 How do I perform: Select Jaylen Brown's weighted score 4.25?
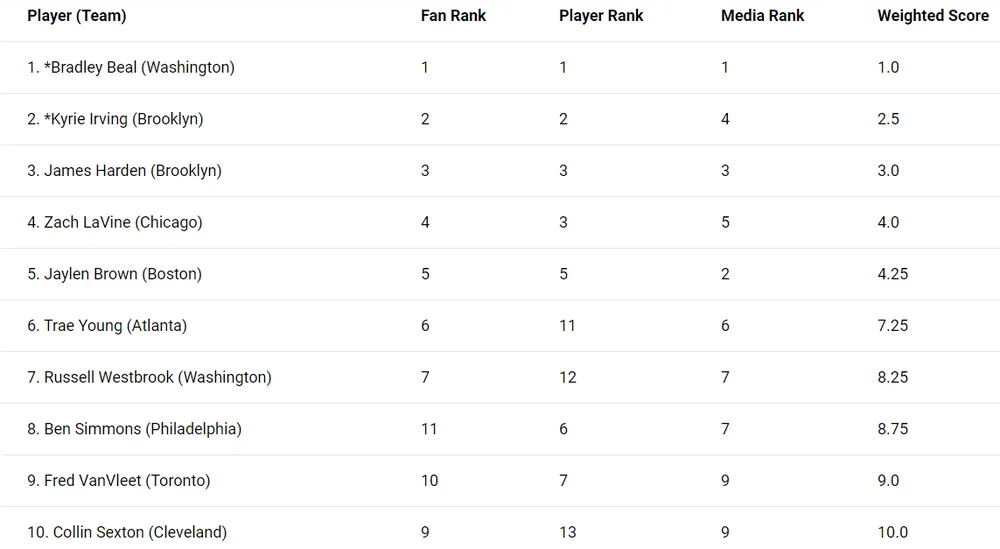pyautogui.click(x=892, y=274)
